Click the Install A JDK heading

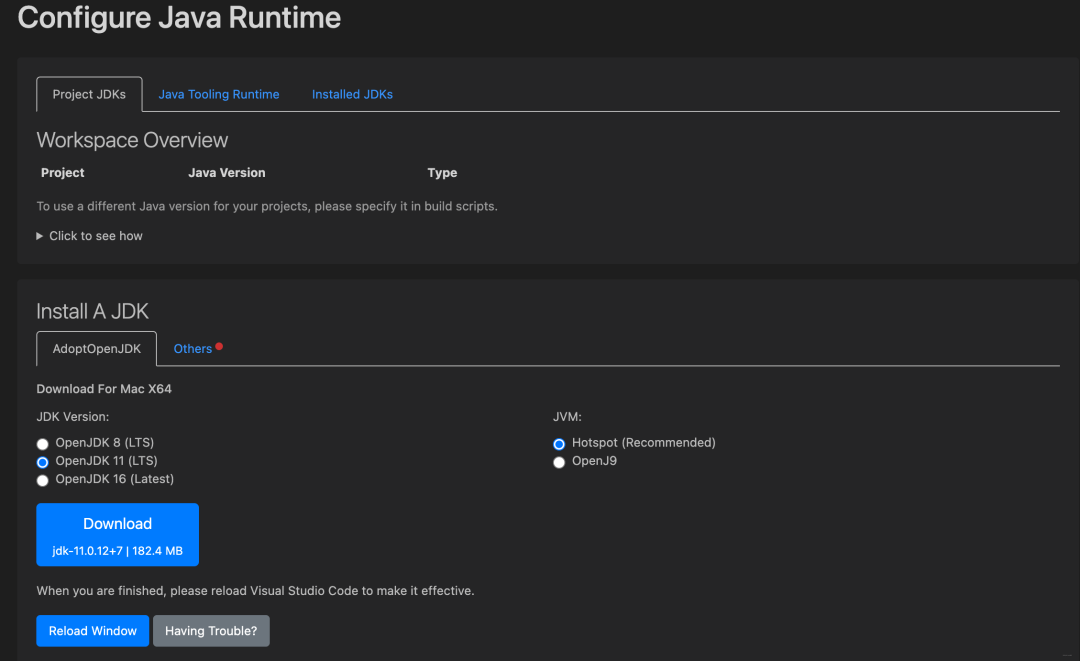tap(92, 311)
